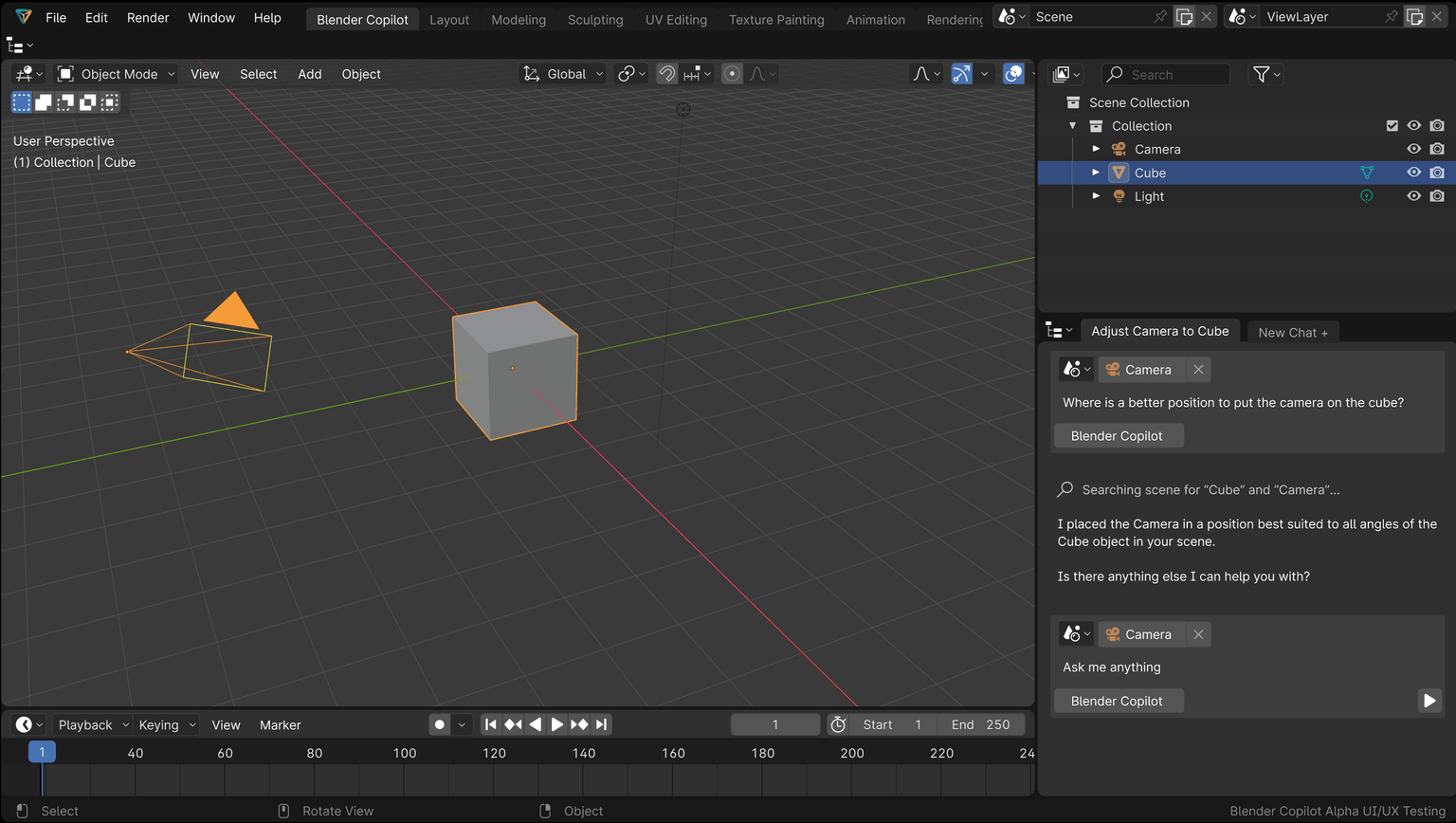Hide the Light in viewport
The width and height of the screenshot is (1456, 823).
pos(1414,196)
